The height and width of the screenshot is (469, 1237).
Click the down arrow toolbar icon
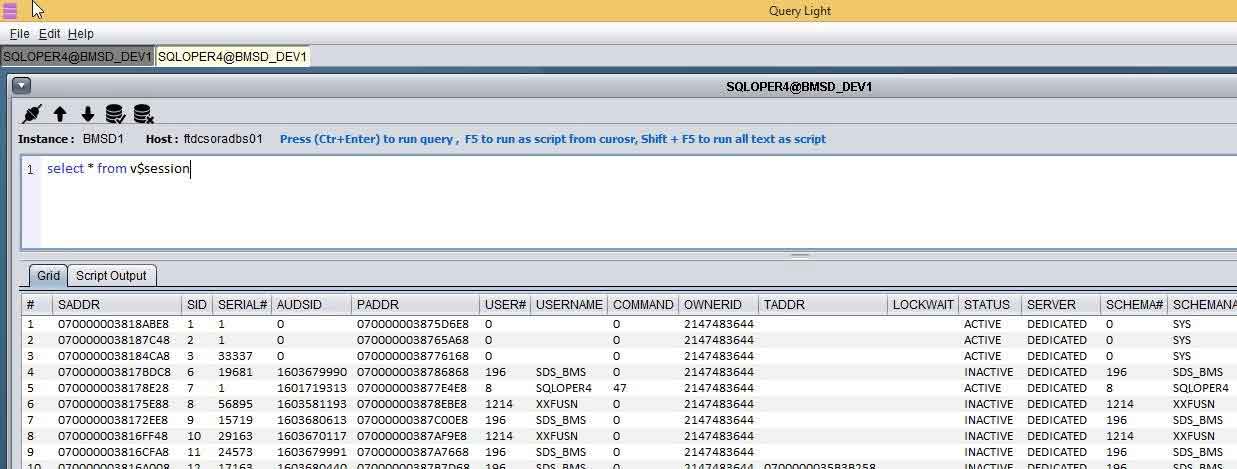tap(88, 114)
